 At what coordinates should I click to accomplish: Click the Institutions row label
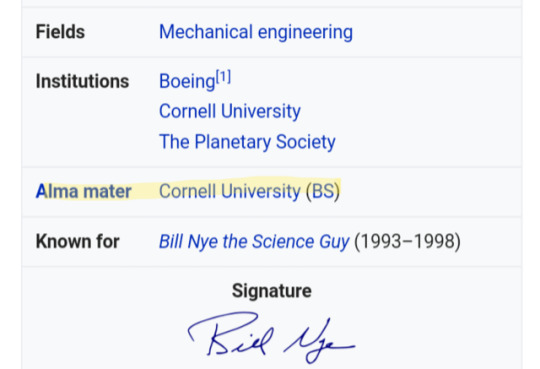(x=82, y=82)
